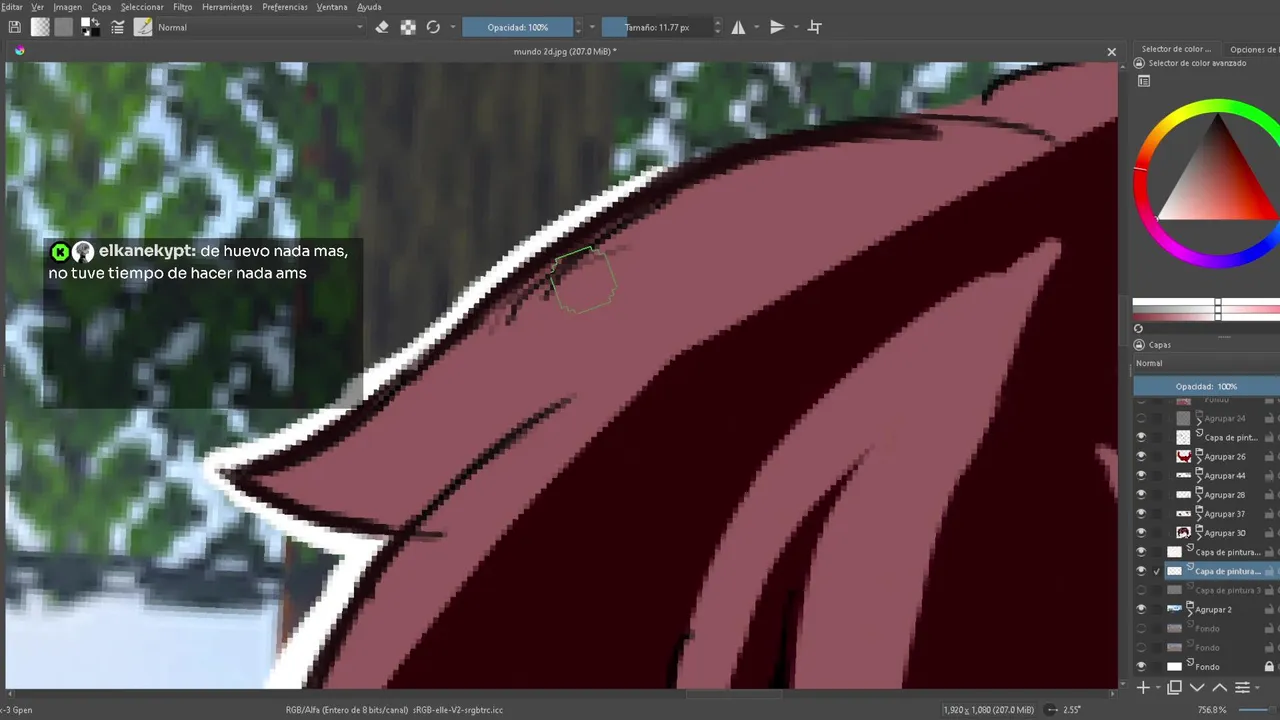
Task: Open the layer blending mode Normal dropdown
Action: click(x=1206, y=363)
